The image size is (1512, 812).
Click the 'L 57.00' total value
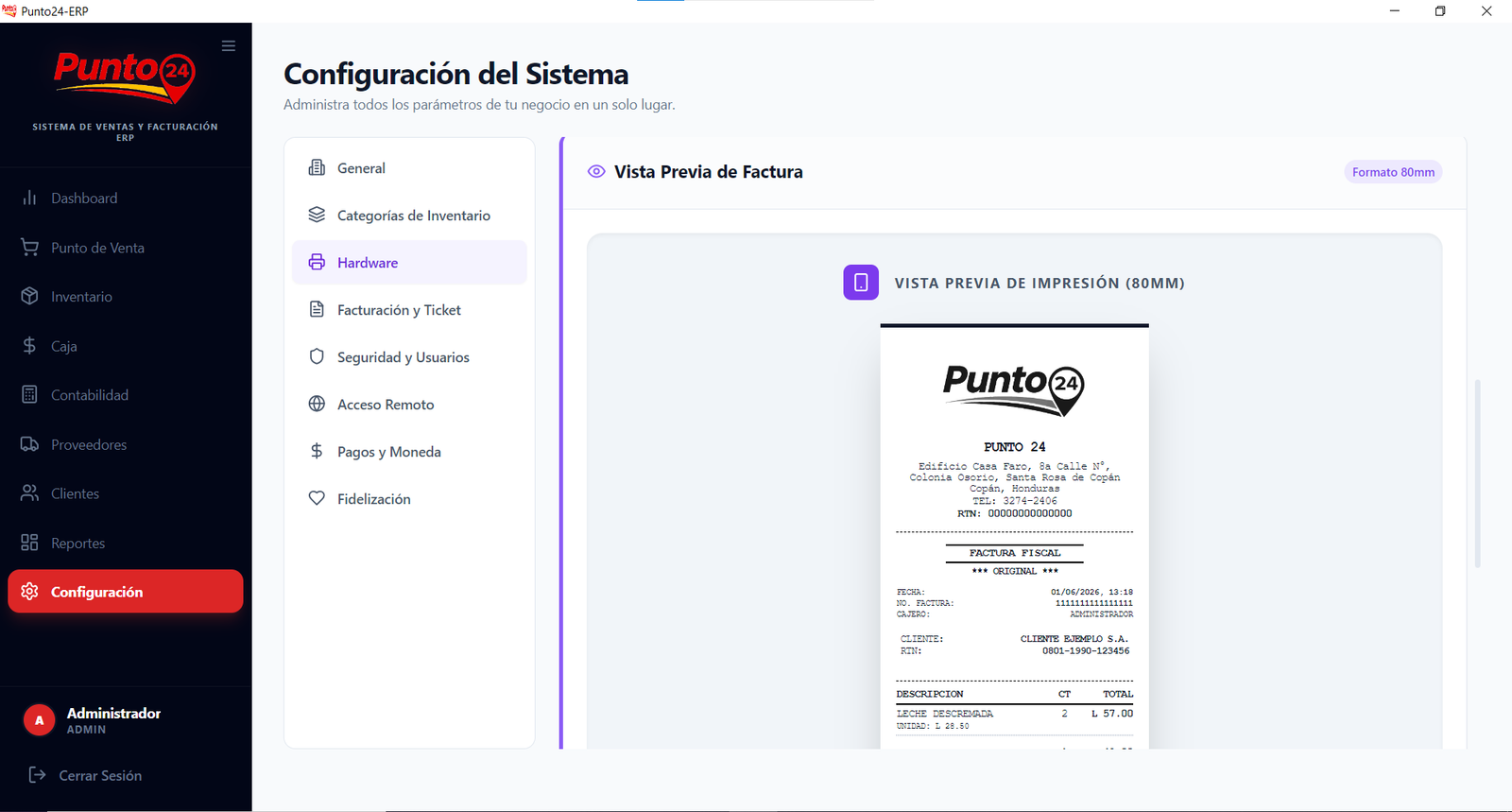pos(1112,714)
